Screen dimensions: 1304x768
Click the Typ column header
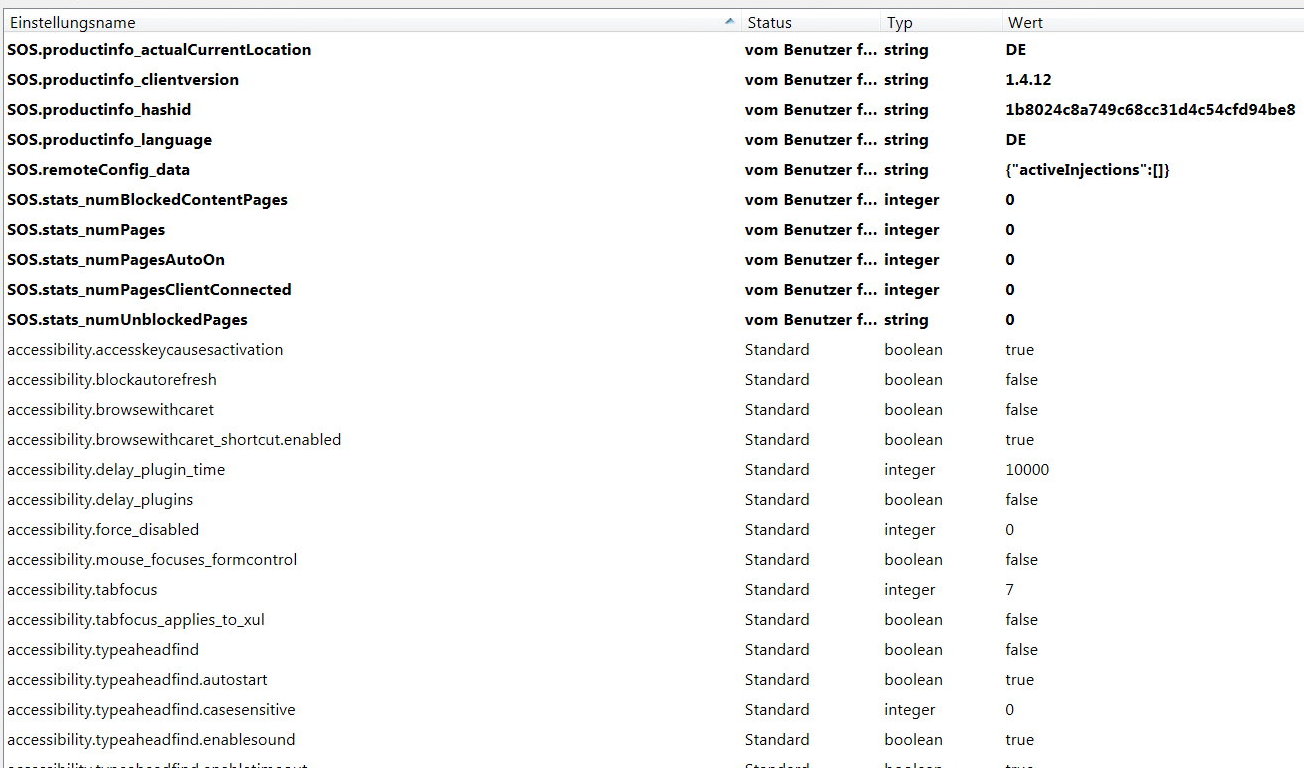(x=899, y=22)
